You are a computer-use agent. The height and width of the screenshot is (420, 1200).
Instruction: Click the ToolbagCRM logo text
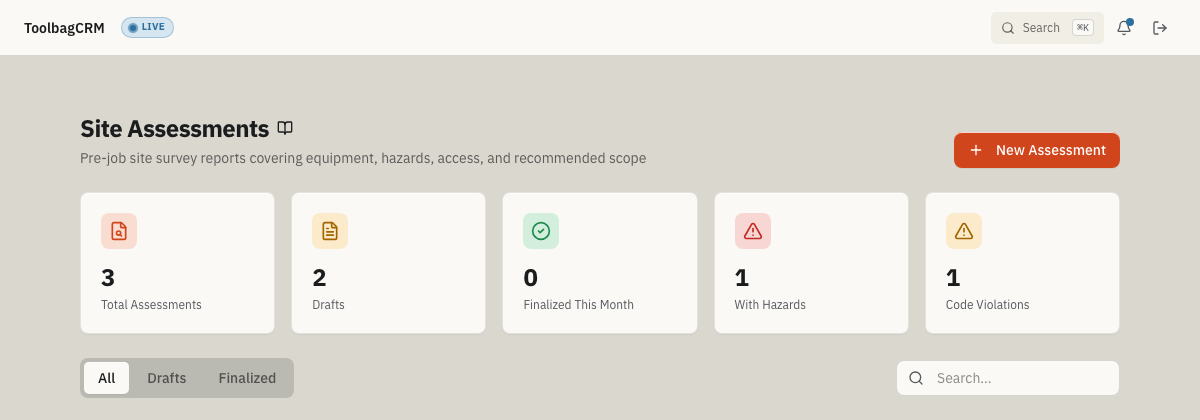point(64,28)
